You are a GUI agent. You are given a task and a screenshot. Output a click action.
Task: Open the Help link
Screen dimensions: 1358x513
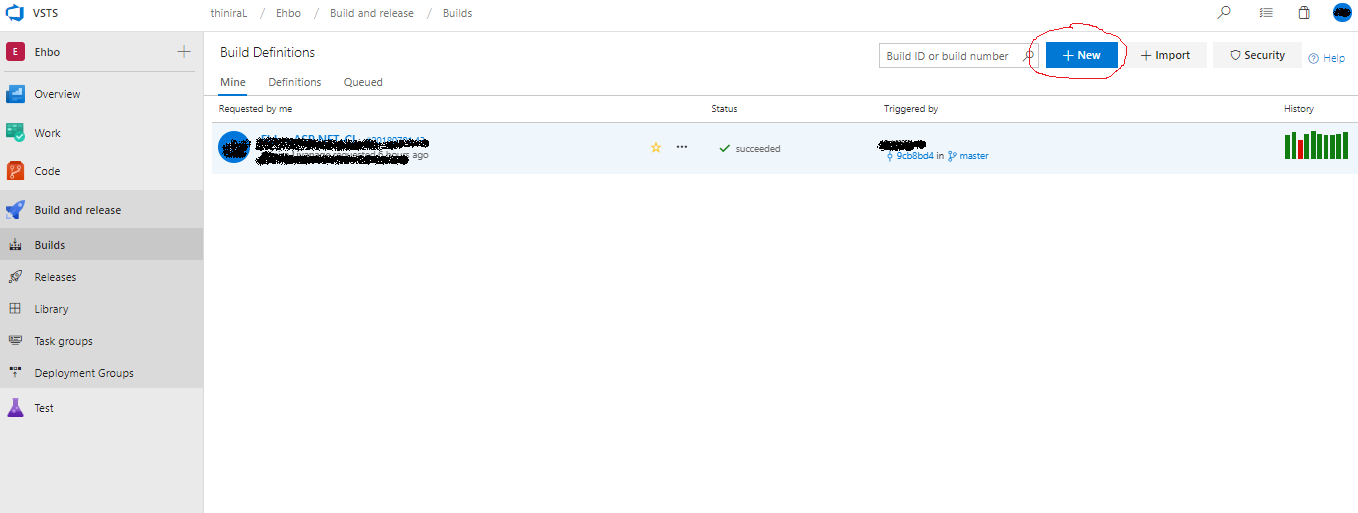[1327, 58]
